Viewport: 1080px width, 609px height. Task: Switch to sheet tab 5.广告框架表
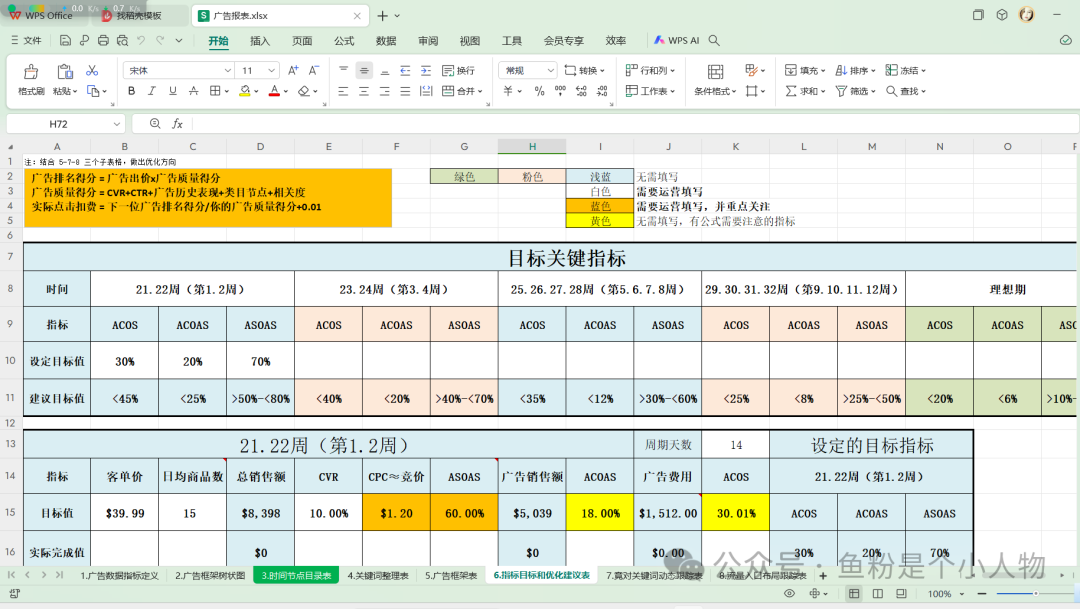[x=451, y=575]
